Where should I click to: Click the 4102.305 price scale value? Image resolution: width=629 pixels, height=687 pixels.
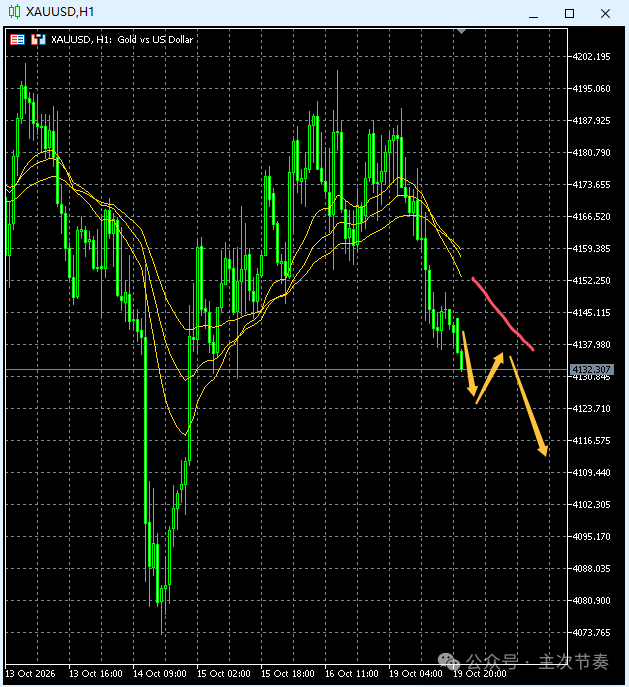tap(591, 504)
